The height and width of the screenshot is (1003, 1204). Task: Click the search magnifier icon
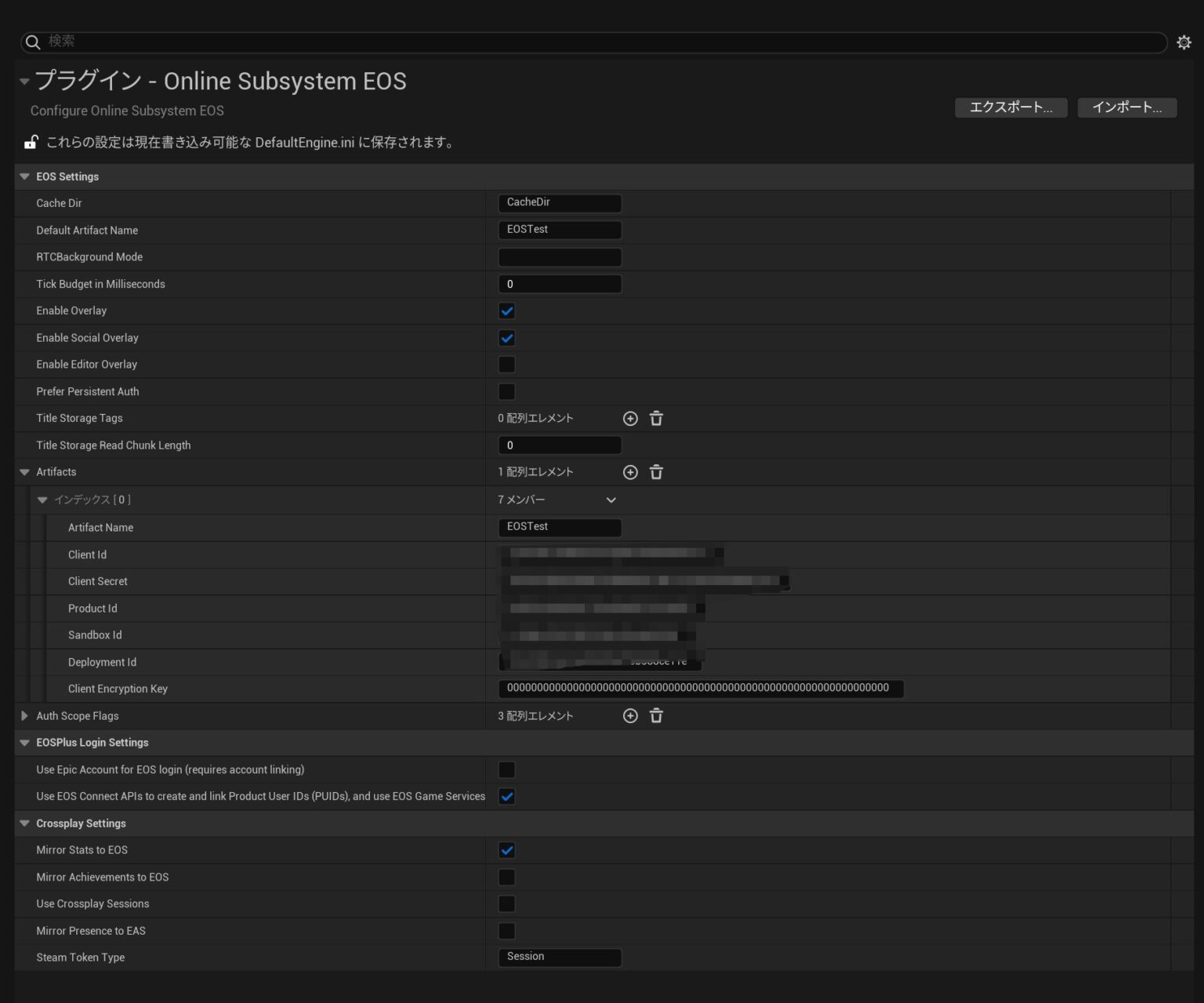pyautogui.click(x=32, y=42)
